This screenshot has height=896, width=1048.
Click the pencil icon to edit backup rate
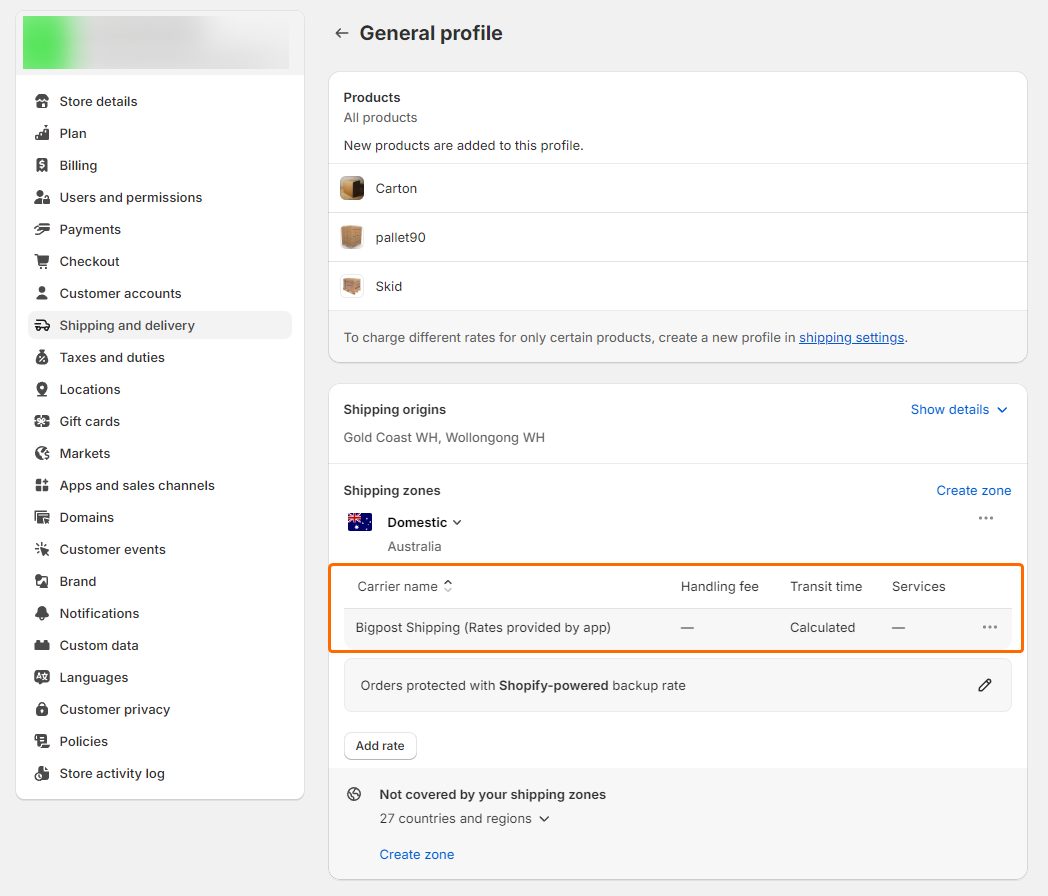985,685
